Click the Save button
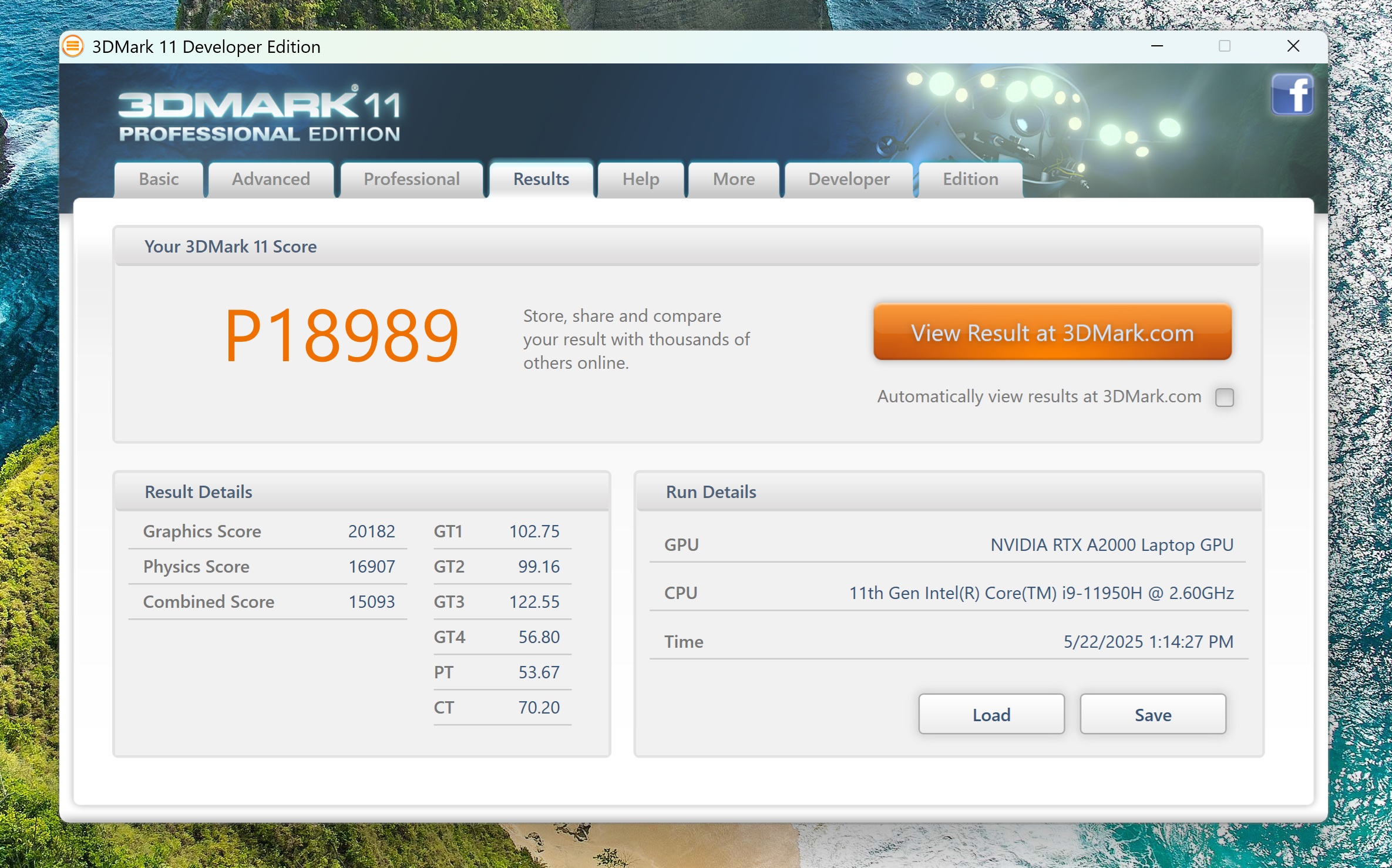The height and width of the screenshot is (868, 1392). (1152, 714)
